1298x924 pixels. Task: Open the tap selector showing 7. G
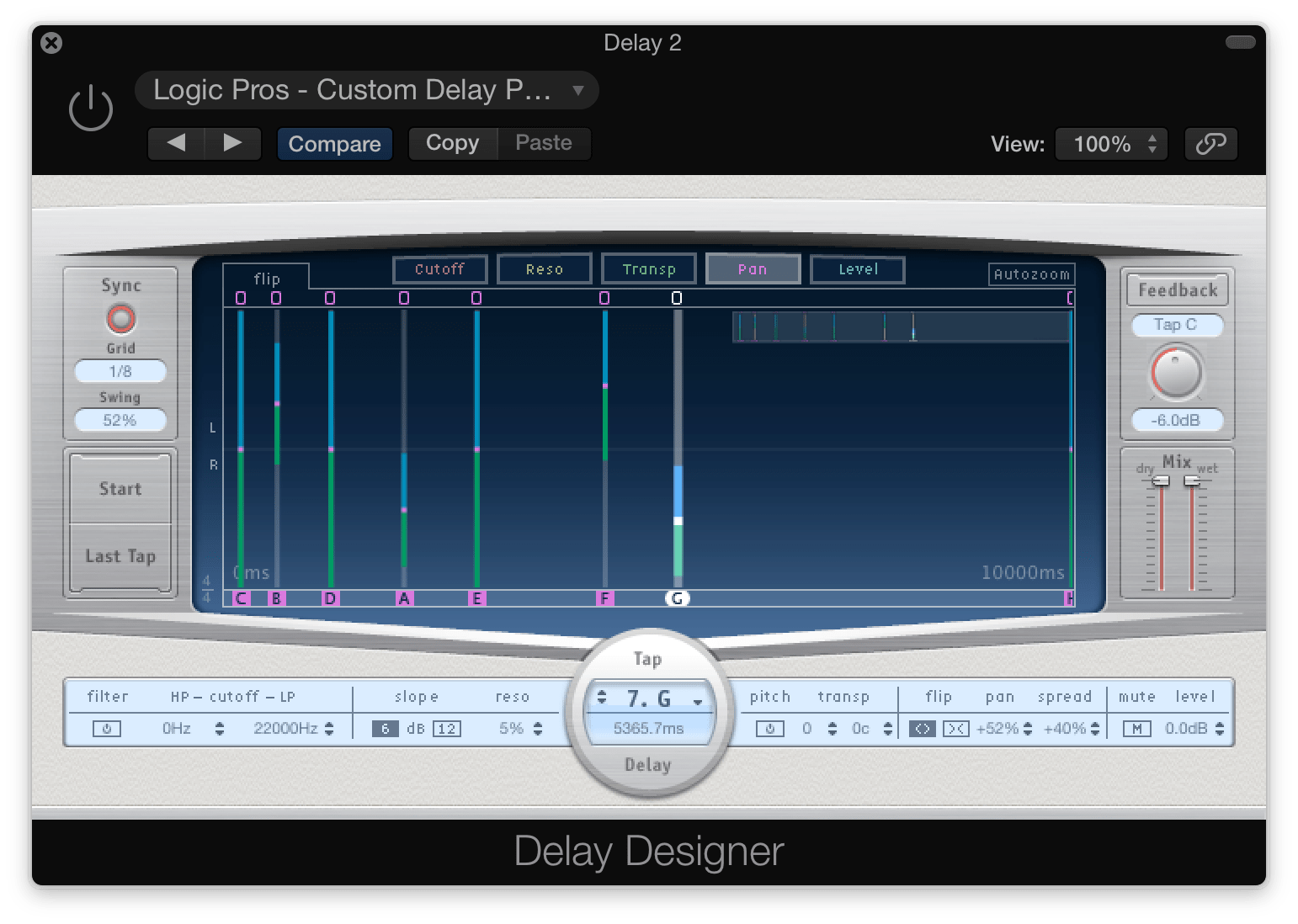(x=648, y=698)
